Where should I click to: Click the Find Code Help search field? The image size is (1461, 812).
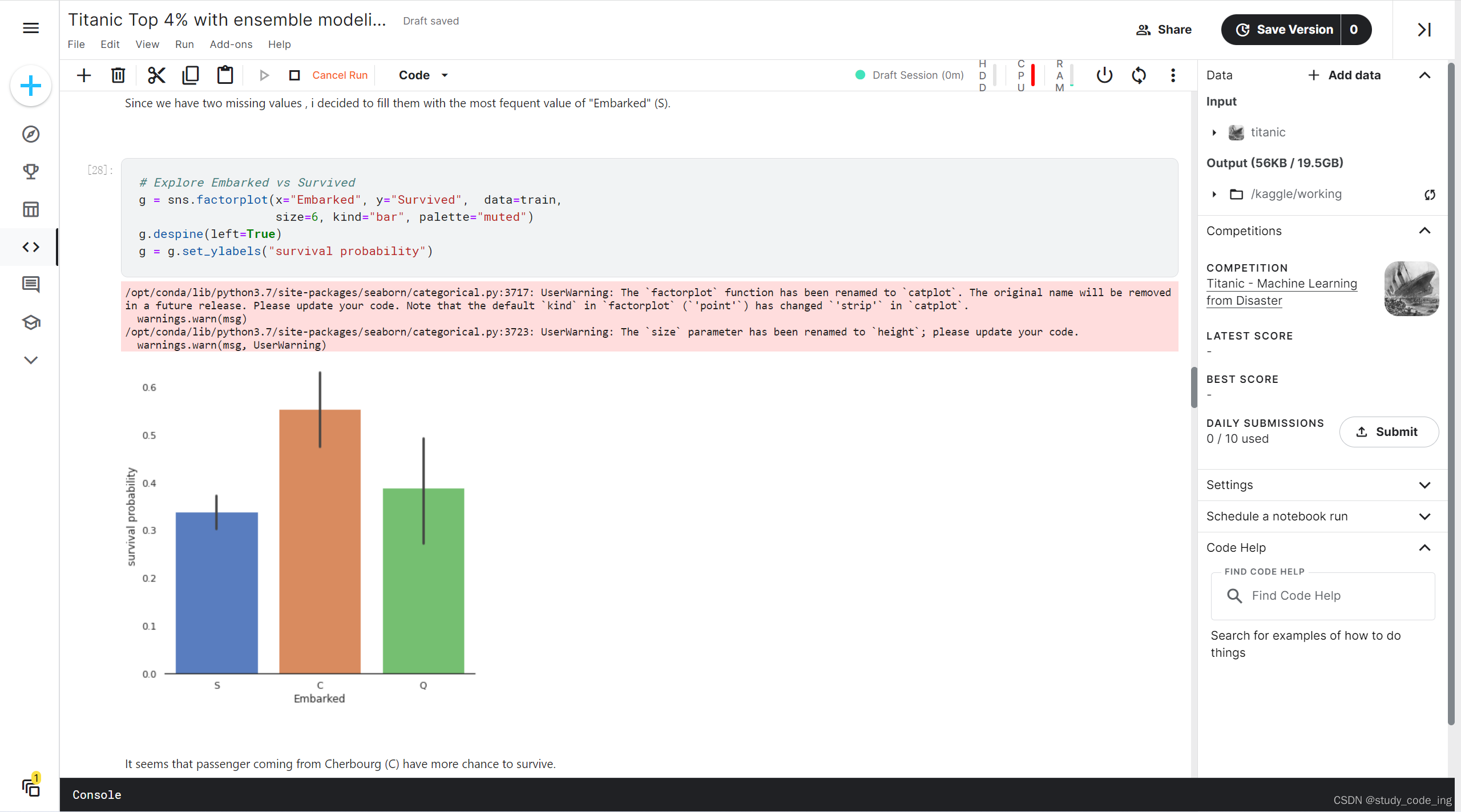coord(1323,596)
